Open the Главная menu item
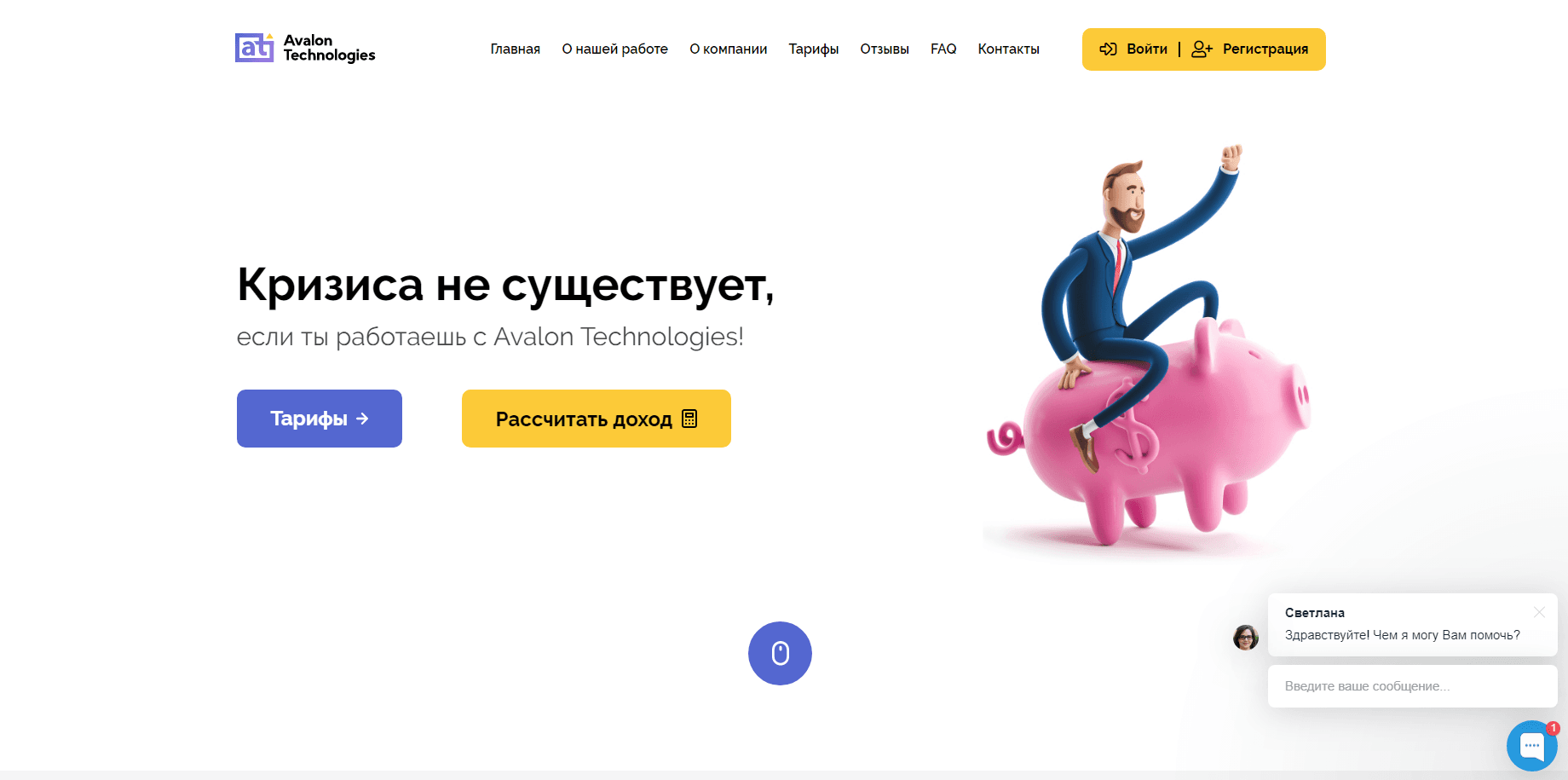The width and height of the screenshot is (1568, 780). coord(516,49)
